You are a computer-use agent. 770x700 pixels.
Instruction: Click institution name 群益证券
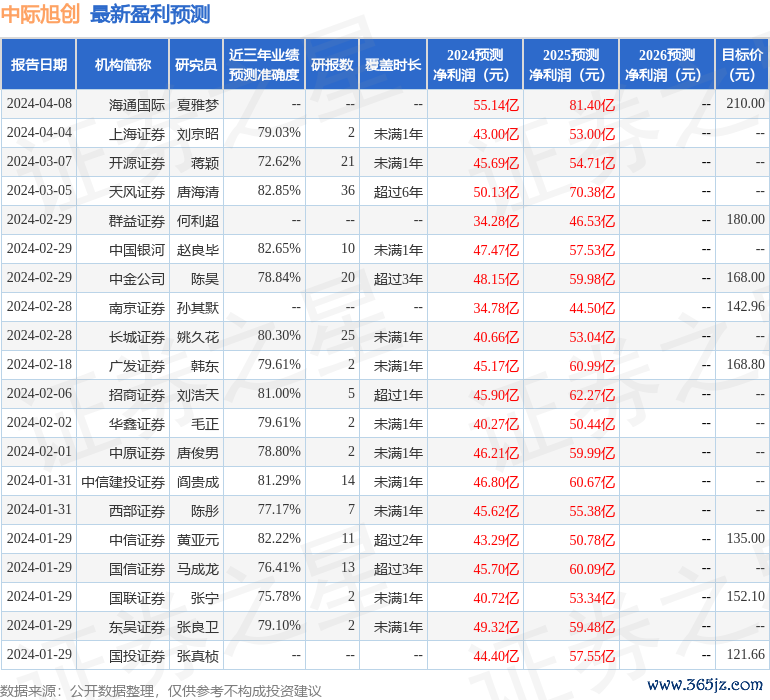click(x=137, y=221)
